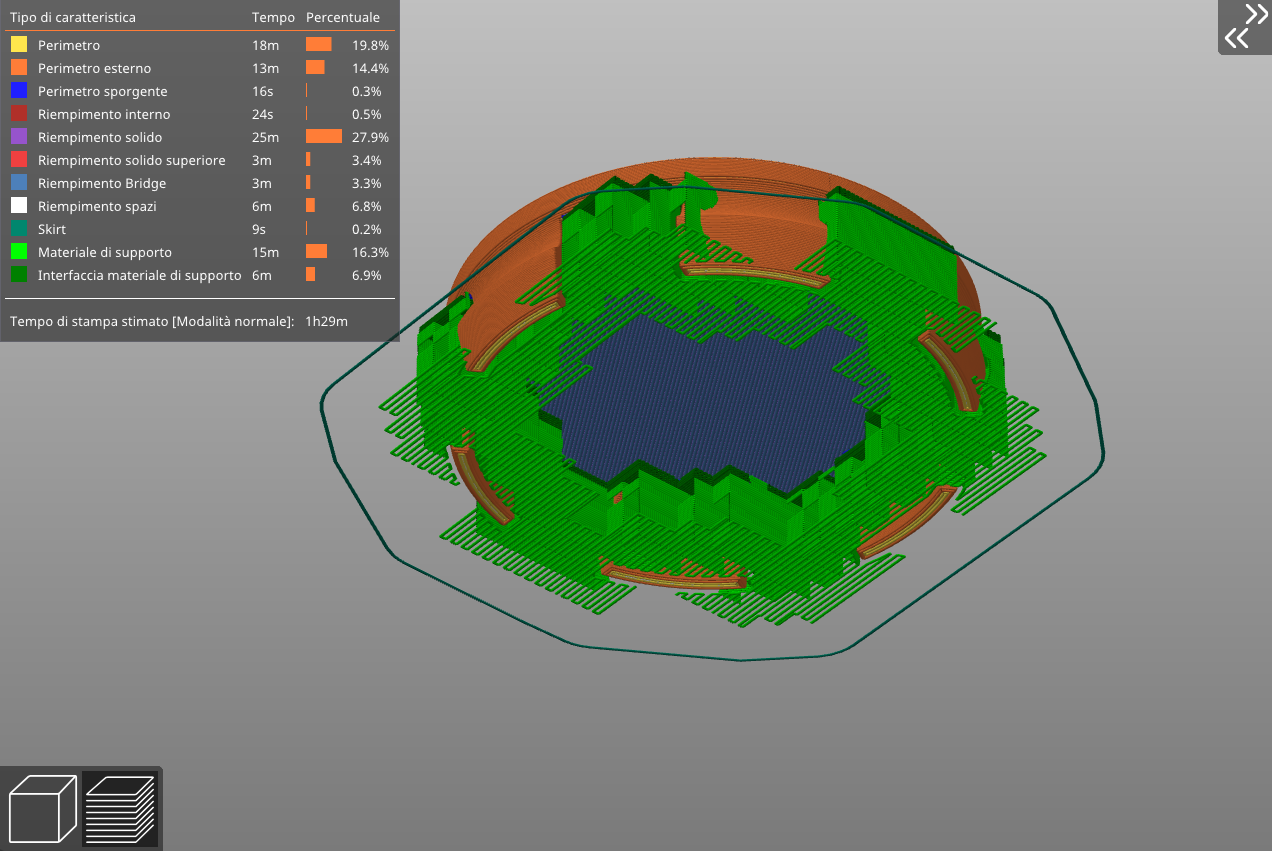1272x852 pixels.
Task: Click the yellow Perimetro color swatch
Action: click(19, 45)
